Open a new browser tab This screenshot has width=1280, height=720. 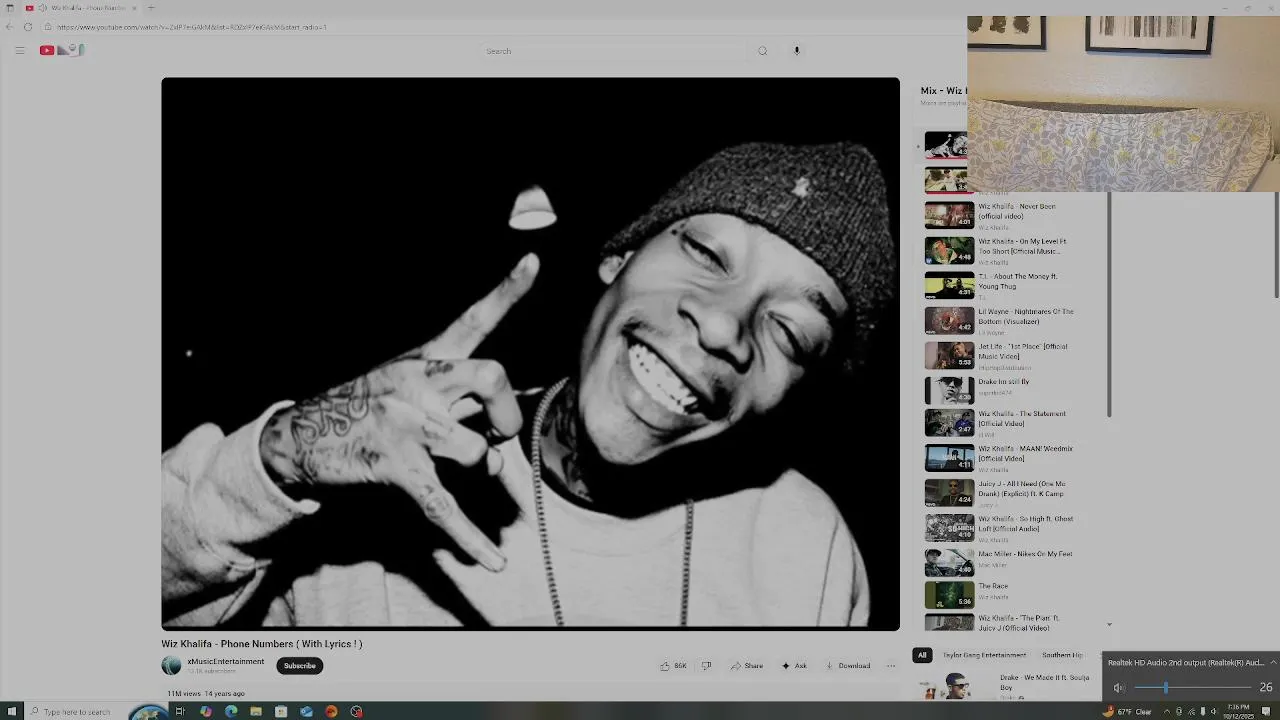pos(151,8)
